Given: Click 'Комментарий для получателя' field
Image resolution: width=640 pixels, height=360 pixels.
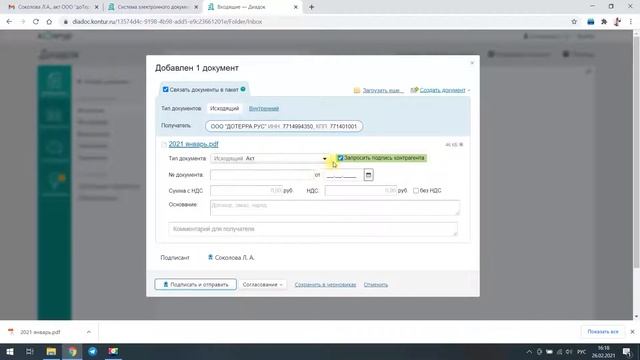Looking at the screenshot, I should (313, 229).
